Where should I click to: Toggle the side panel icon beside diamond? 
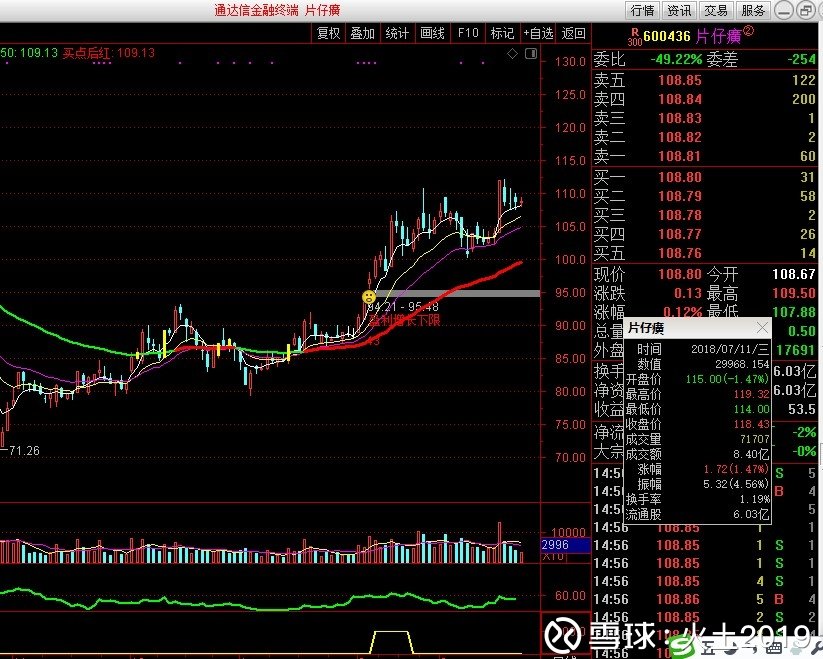tap(531, 54)
